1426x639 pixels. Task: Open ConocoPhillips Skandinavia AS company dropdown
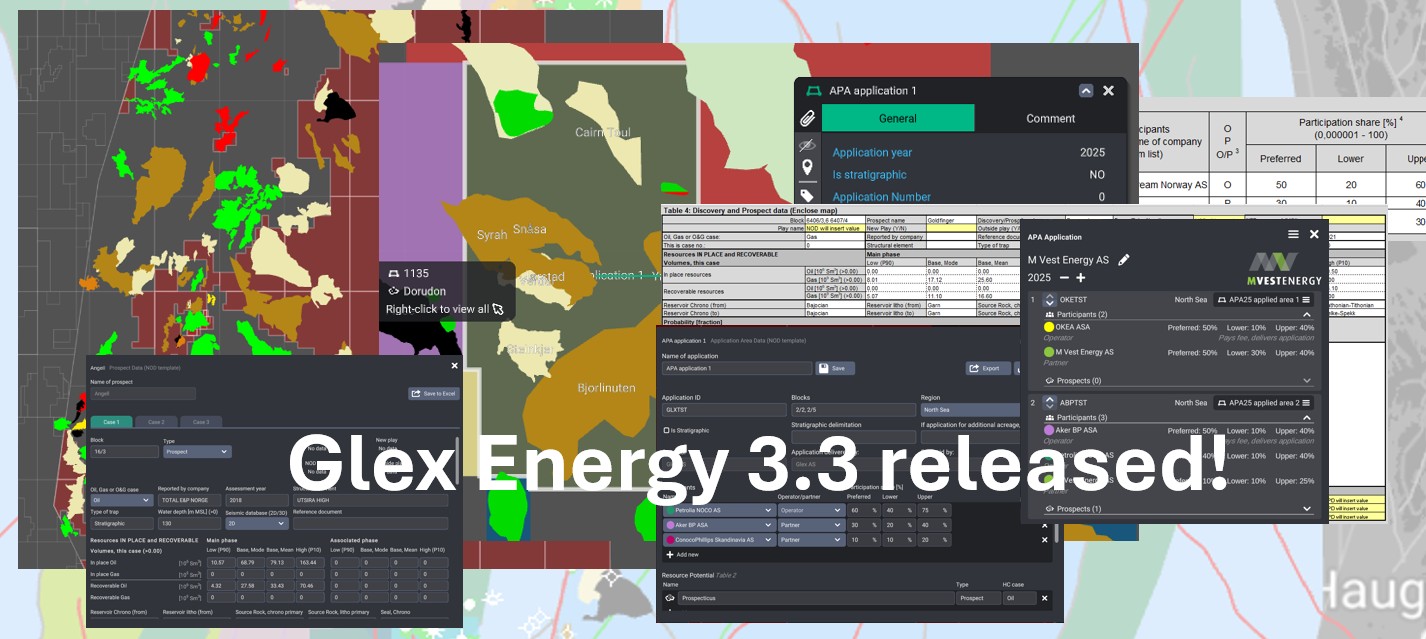coord(718,540)
